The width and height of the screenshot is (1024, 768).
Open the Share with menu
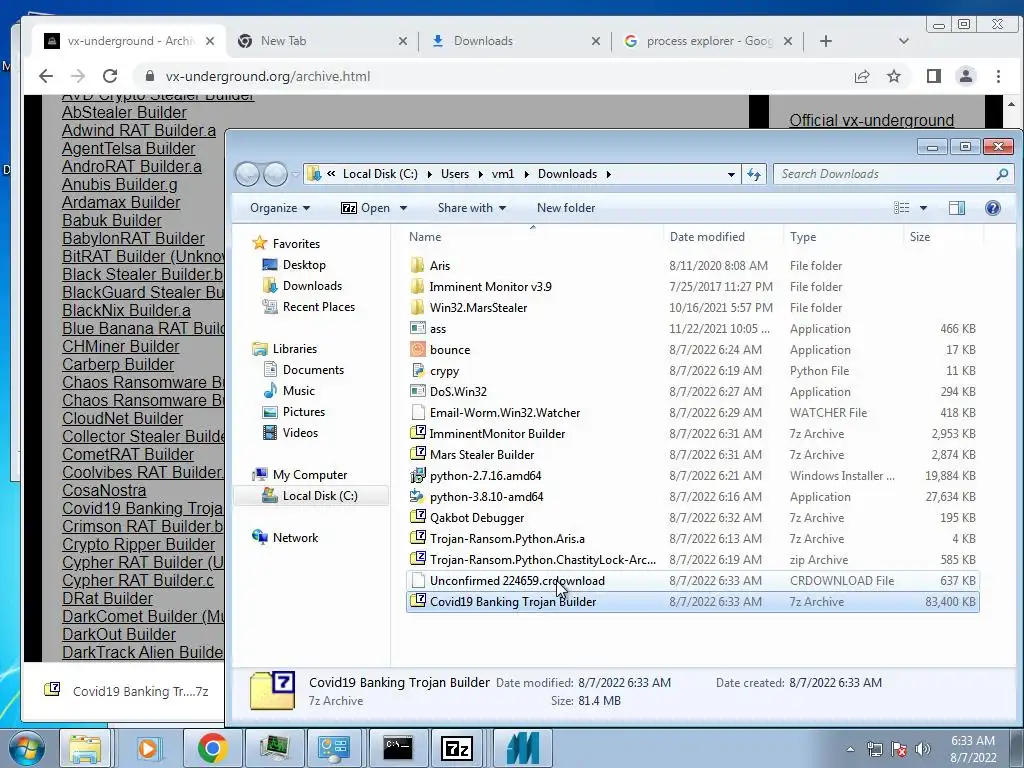click(472, 208)
